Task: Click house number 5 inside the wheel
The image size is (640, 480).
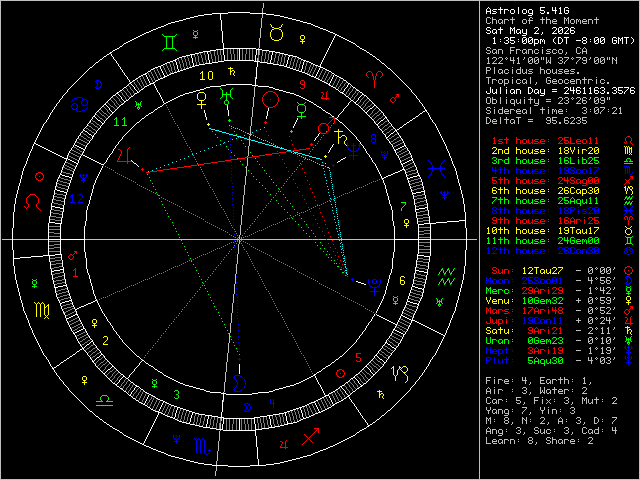Action: (x=358, y=358)
